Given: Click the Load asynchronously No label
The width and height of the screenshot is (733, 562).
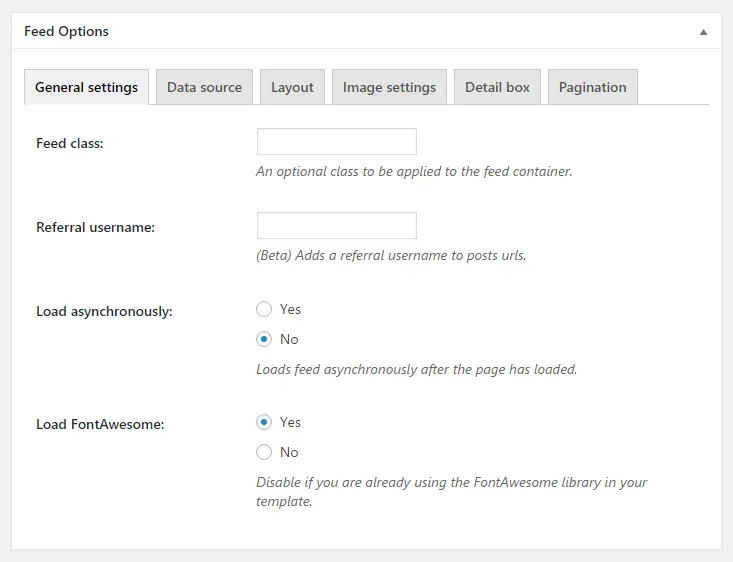Looking at the screenshot, I should 289,339.
